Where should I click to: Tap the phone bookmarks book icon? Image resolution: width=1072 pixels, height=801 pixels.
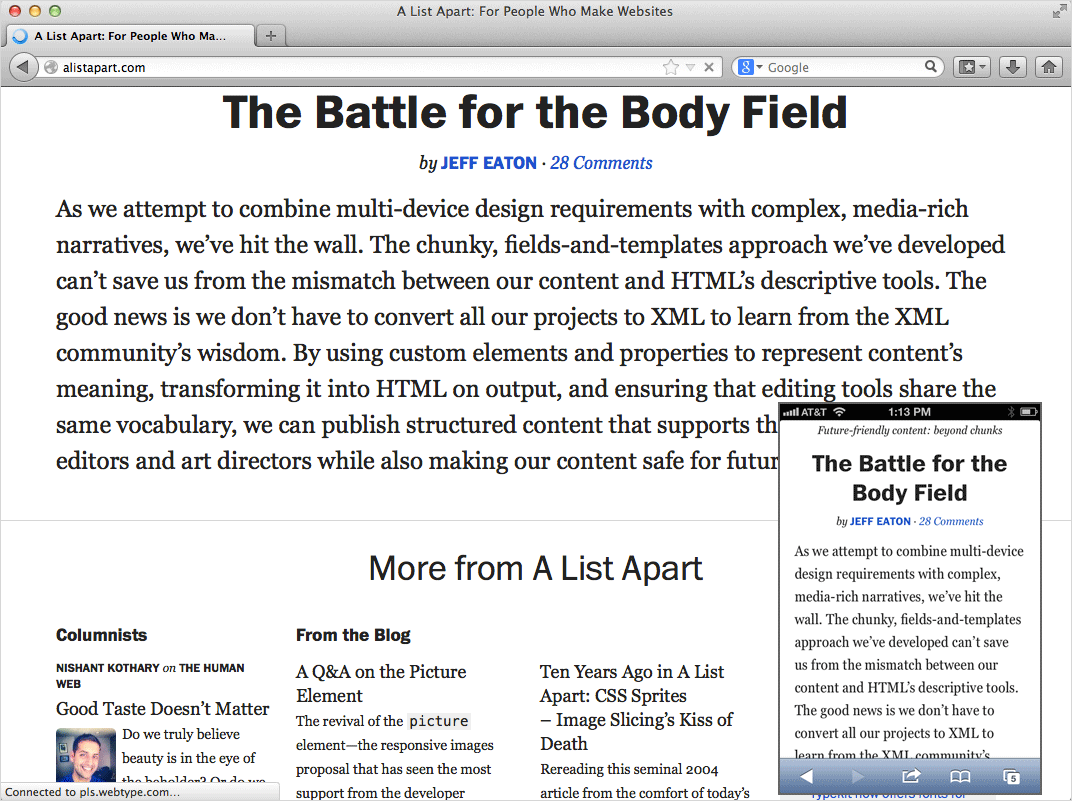(960, 776)
